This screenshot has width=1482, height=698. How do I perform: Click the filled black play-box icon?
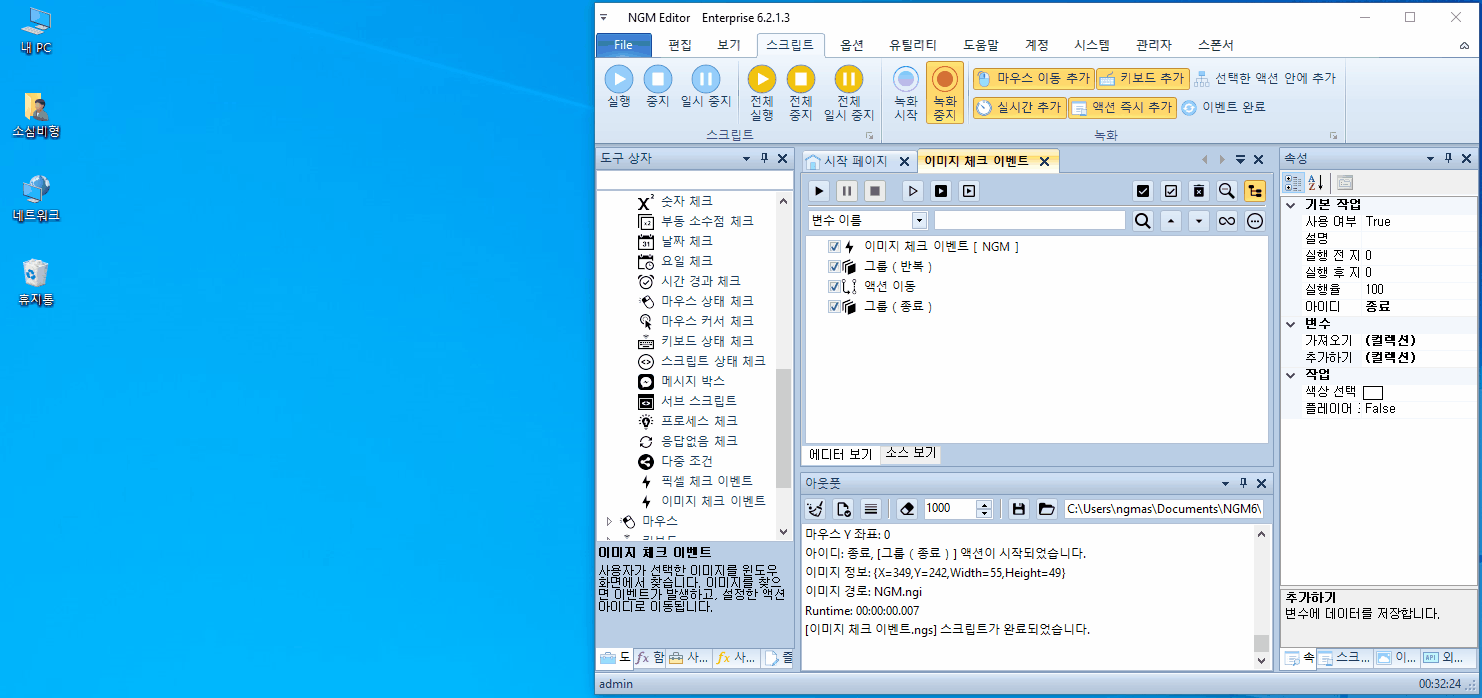pos(941,191)
